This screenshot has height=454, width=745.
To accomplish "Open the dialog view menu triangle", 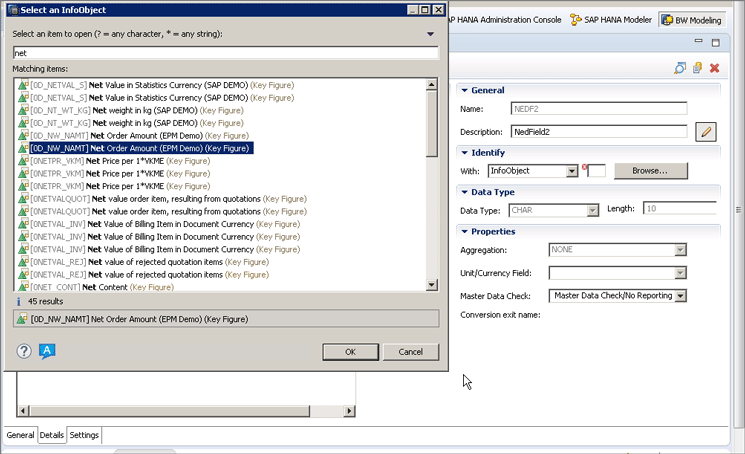I will [x=430, y=34].
